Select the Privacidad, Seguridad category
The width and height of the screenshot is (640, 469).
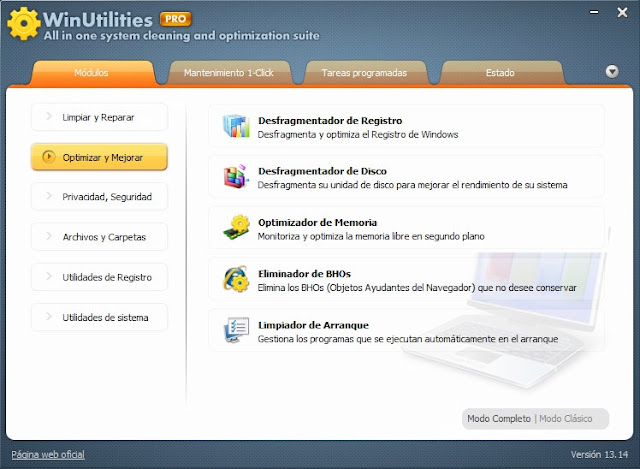(99, 197)
